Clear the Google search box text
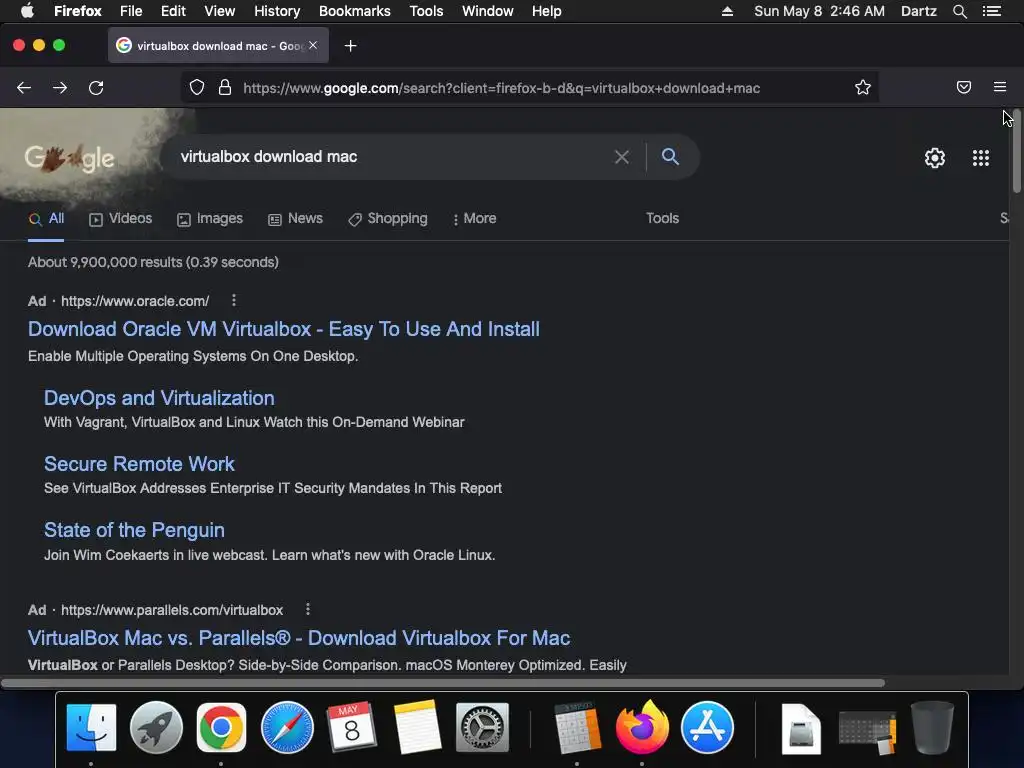This screenshot has height=768, width=1024. [622, 157]
